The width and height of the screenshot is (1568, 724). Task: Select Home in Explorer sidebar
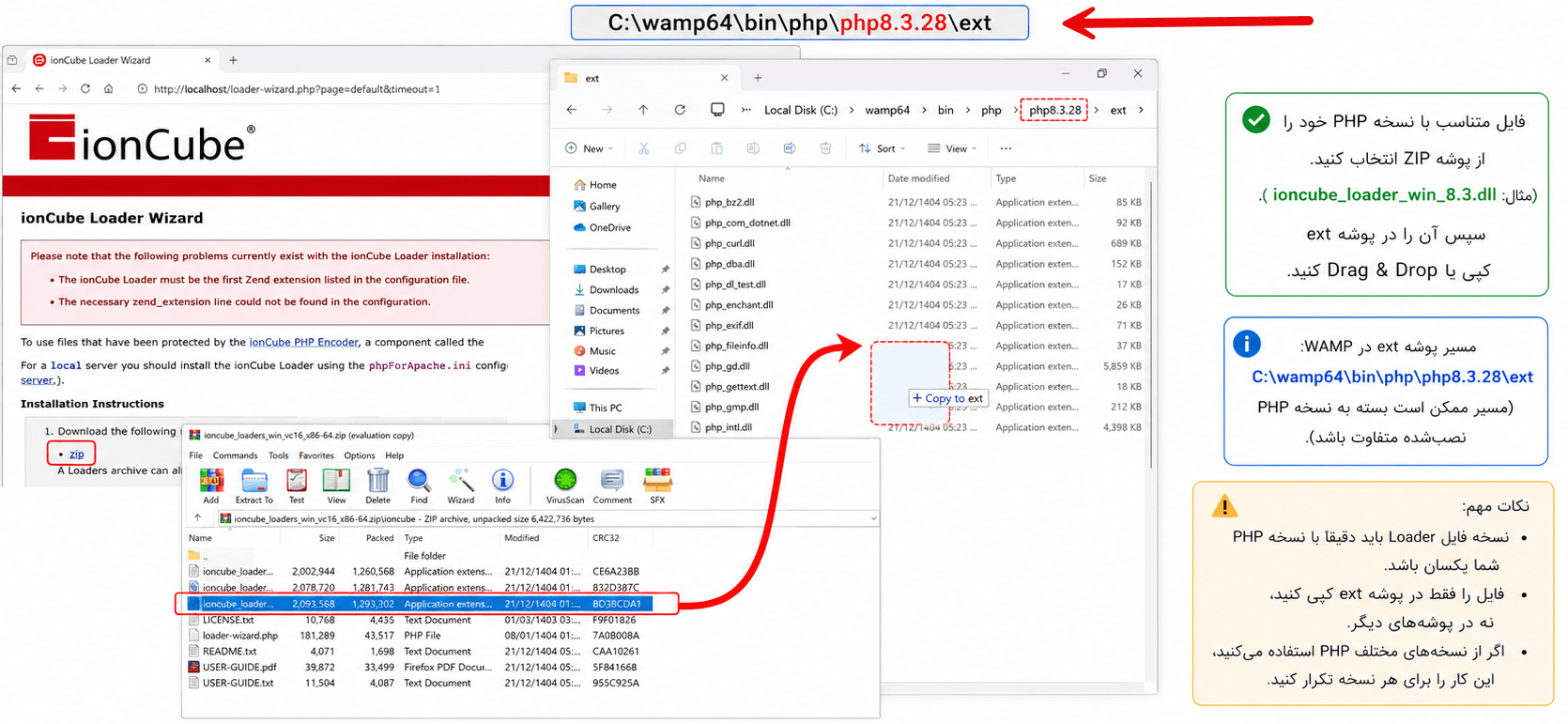[603, 185]
